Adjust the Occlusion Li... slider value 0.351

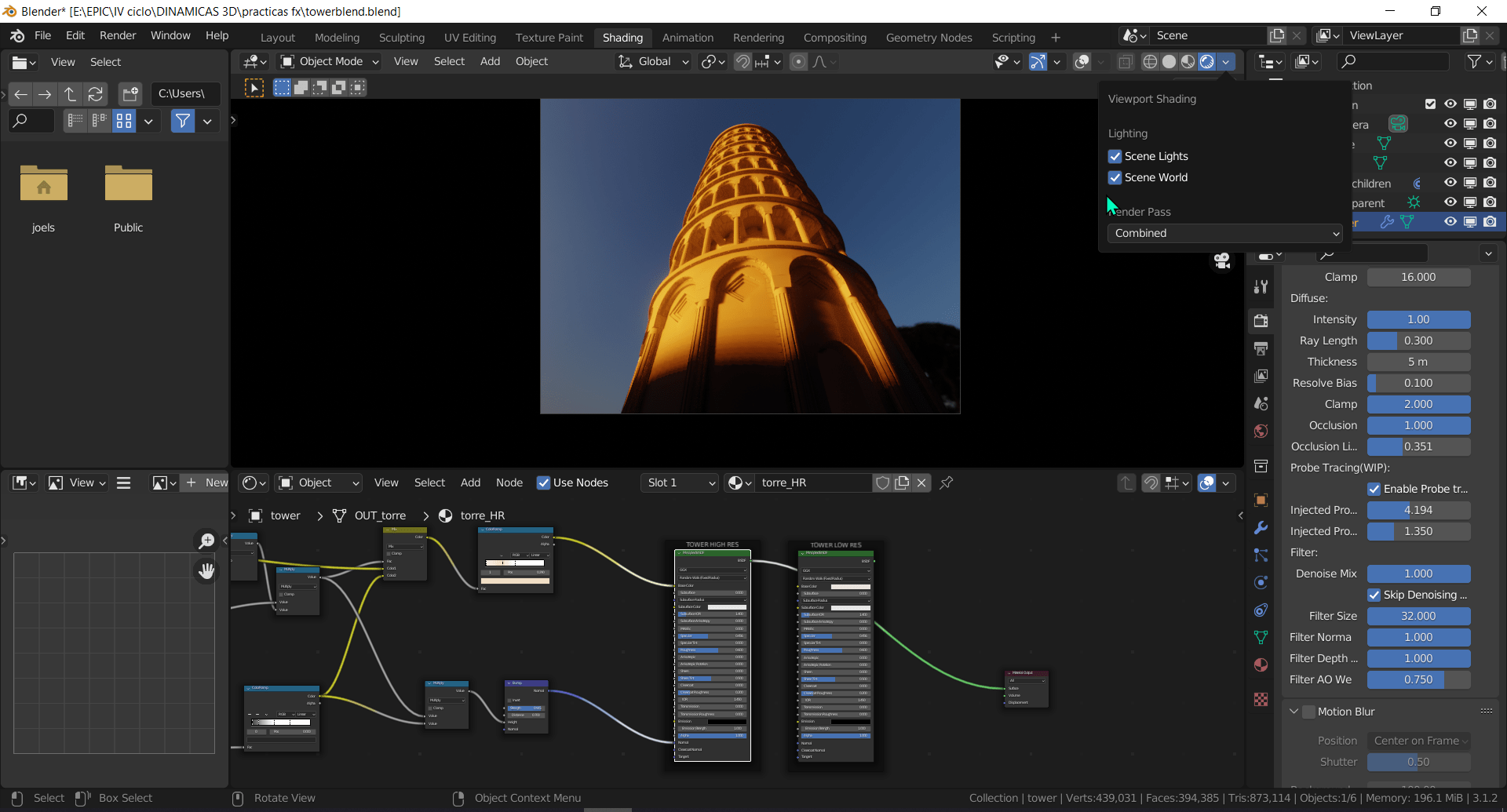(x=1418, y=446)
